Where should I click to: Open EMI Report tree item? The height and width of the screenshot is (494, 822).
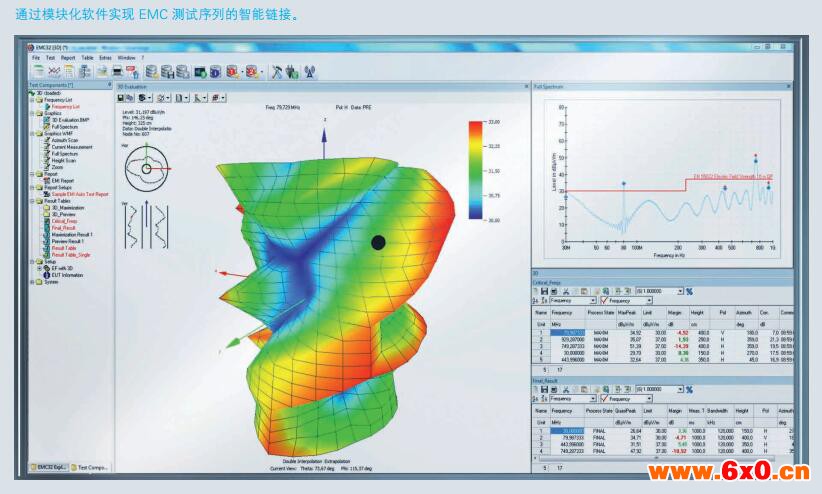62,181
